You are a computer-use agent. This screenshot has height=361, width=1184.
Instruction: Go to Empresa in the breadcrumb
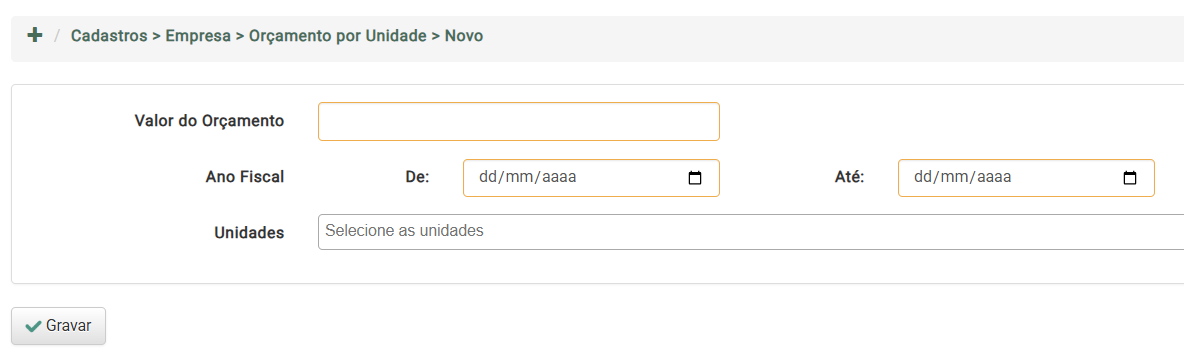[198, 35]
